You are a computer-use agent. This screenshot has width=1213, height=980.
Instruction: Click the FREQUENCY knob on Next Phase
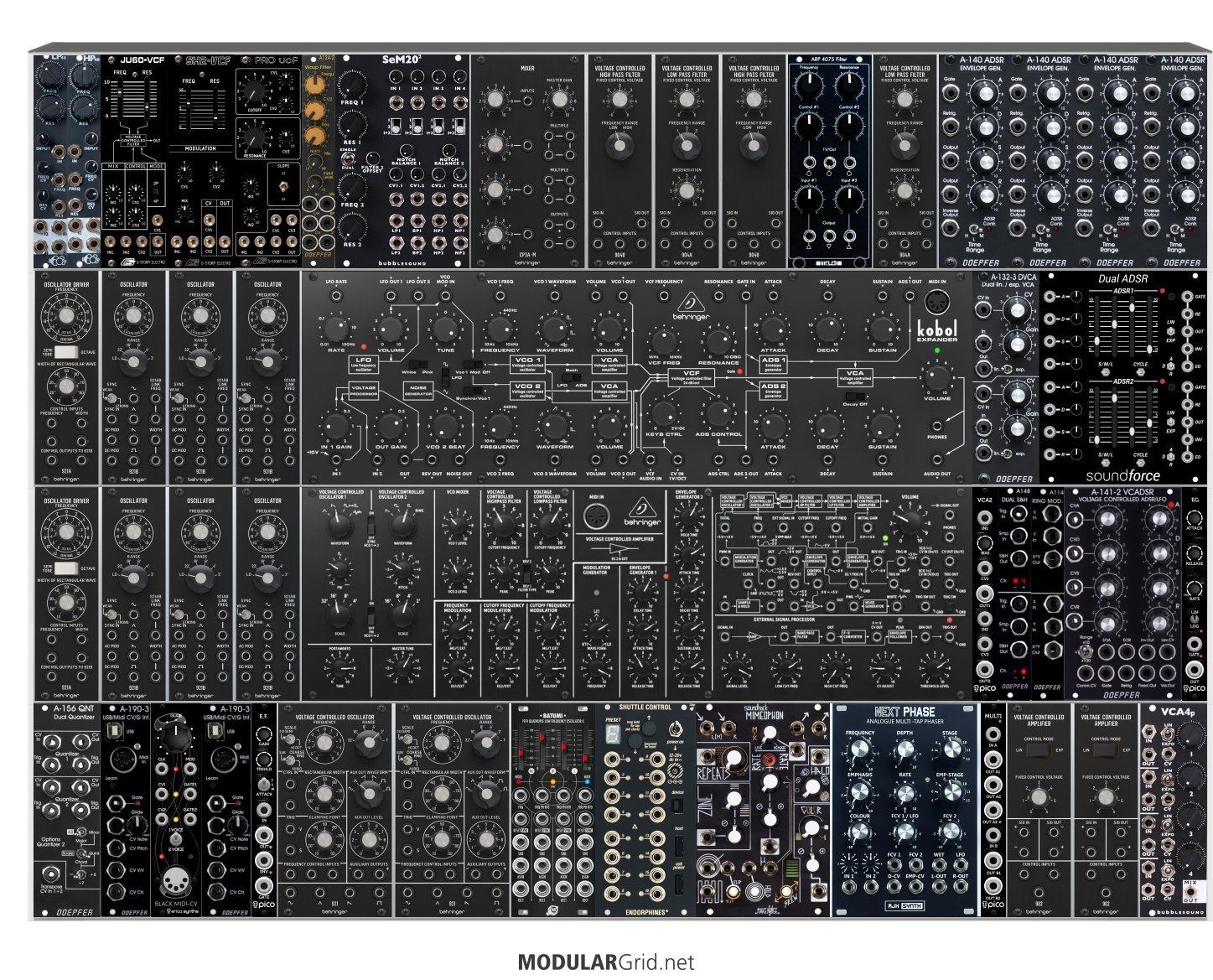coord(860,749)
